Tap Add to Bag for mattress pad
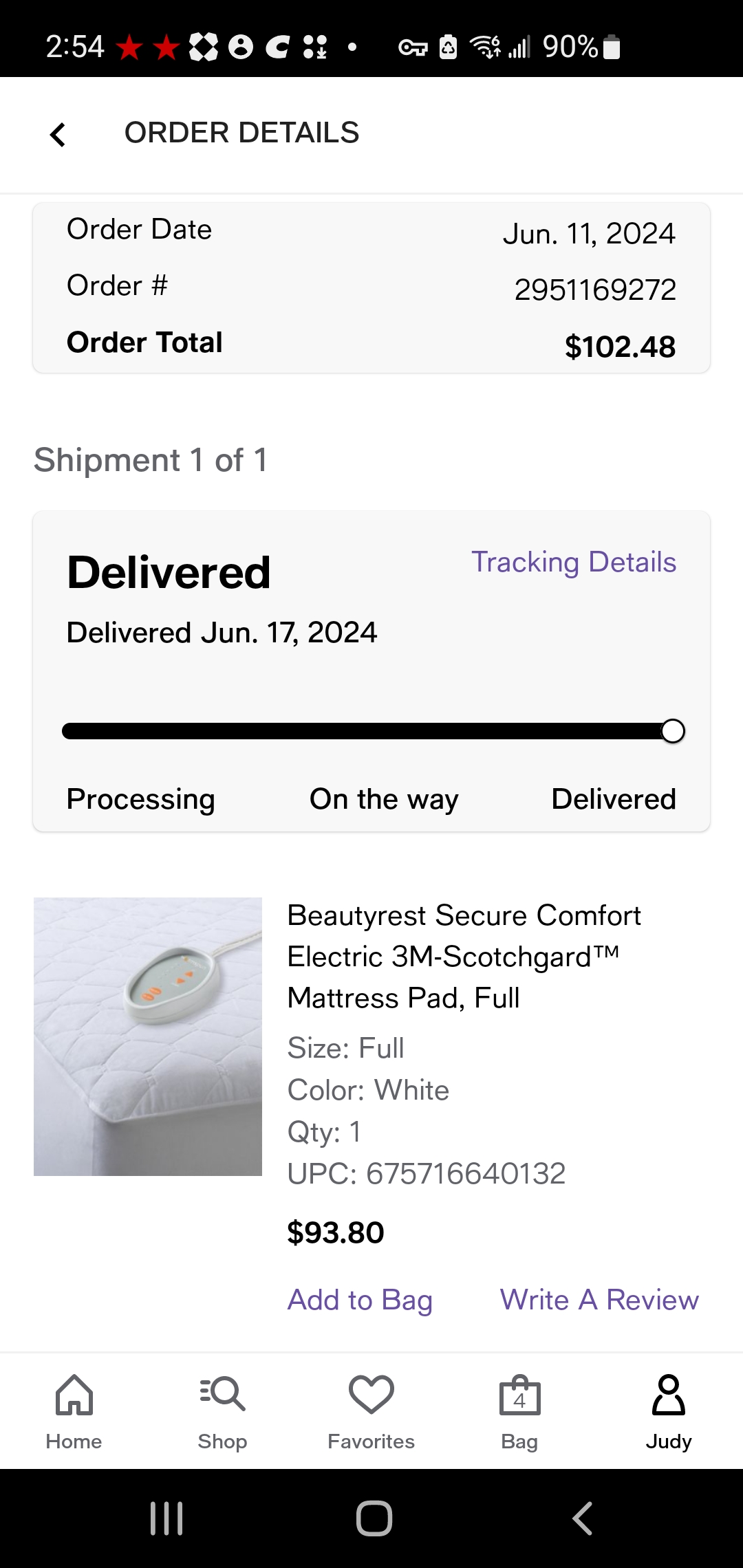 [360, 1300]
